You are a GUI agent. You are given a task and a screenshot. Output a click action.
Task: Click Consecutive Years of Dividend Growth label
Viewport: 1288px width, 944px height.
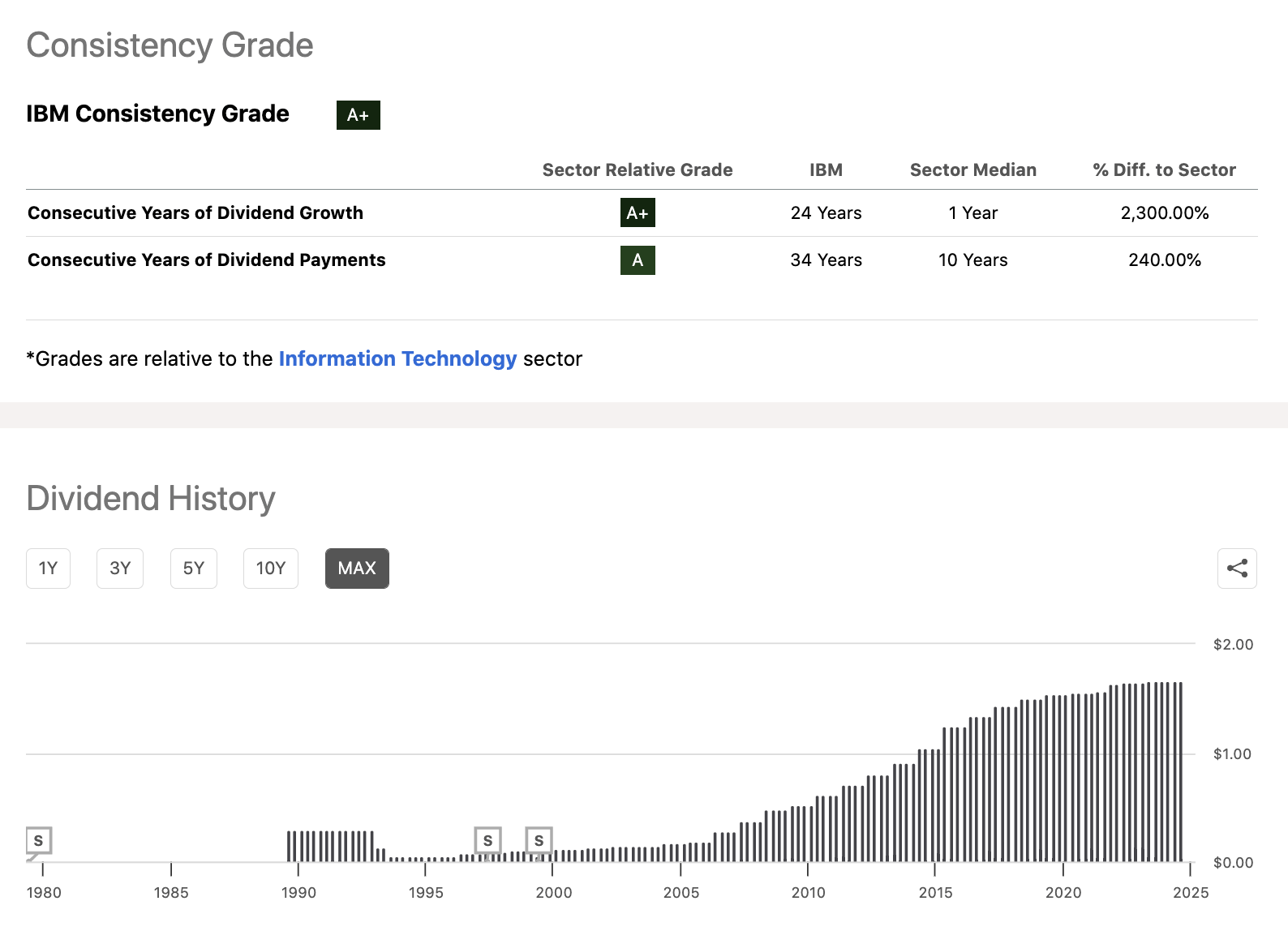pos(195,212)
